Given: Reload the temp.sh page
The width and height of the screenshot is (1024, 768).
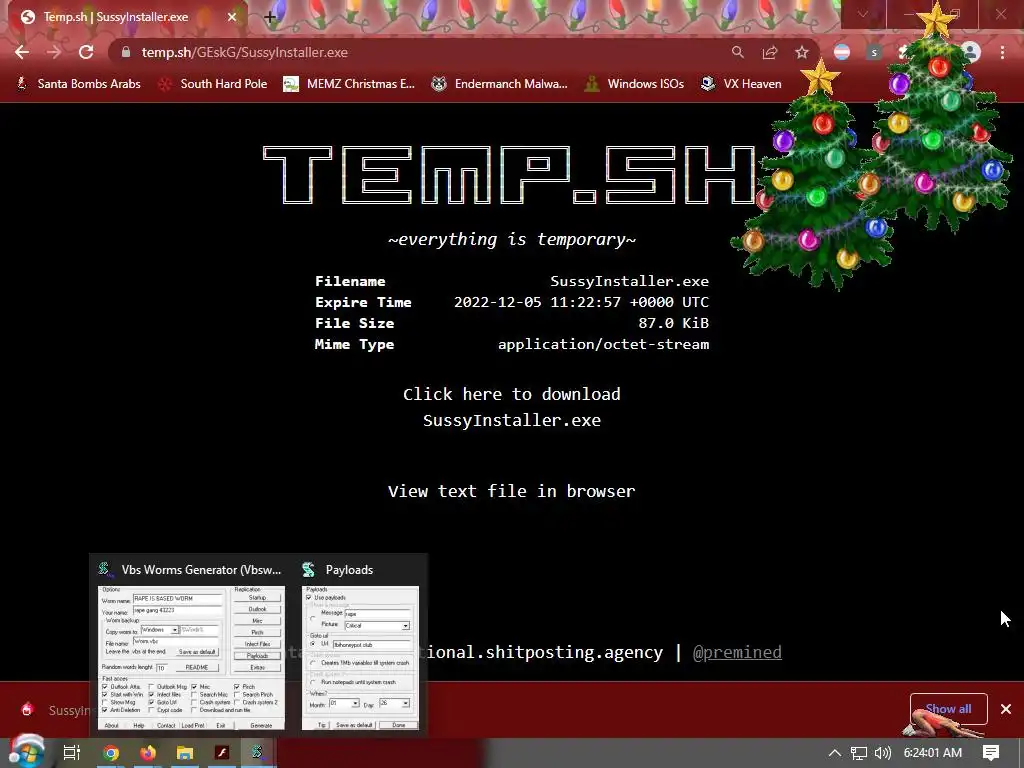Looking at the screenshot, I should 86,52.
